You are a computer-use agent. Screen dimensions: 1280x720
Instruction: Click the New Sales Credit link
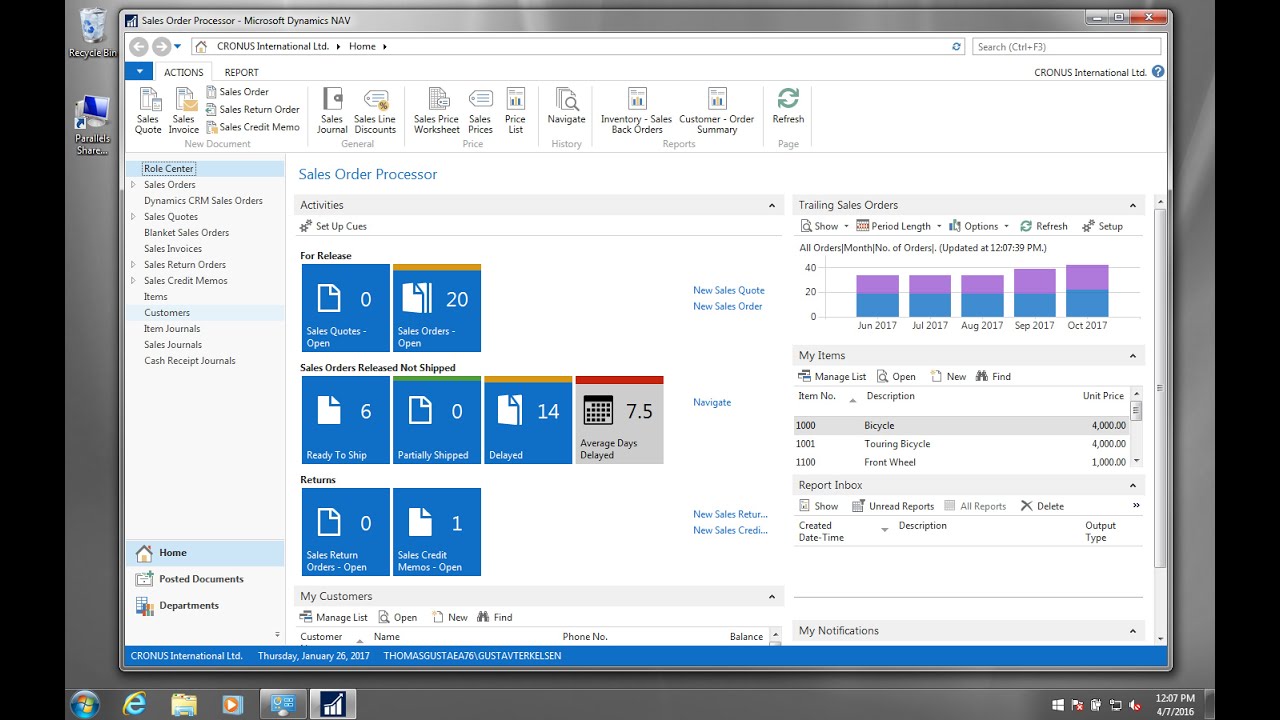point(731,531)
